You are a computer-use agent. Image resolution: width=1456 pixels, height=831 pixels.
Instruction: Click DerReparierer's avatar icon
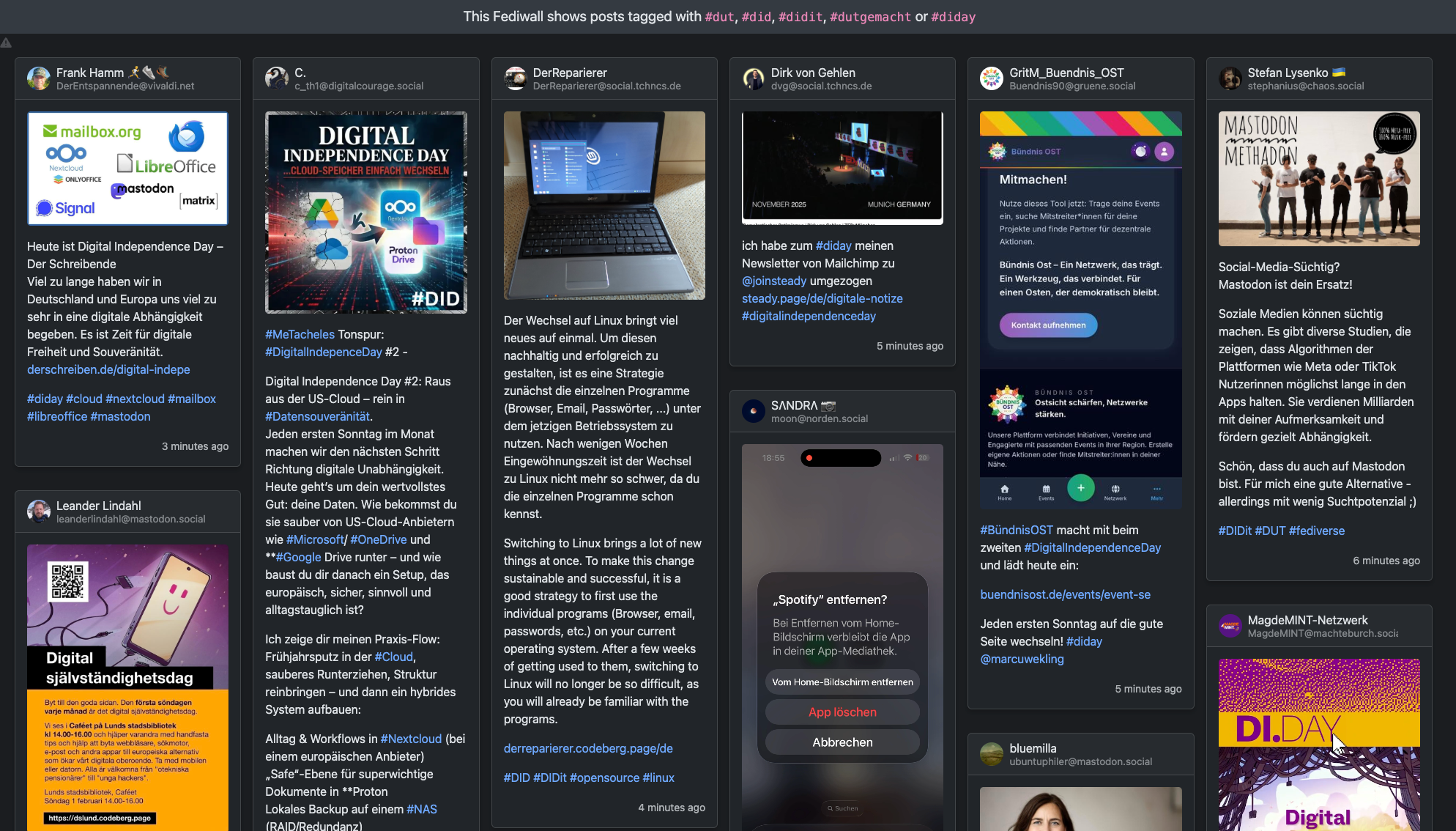point(516,78)
